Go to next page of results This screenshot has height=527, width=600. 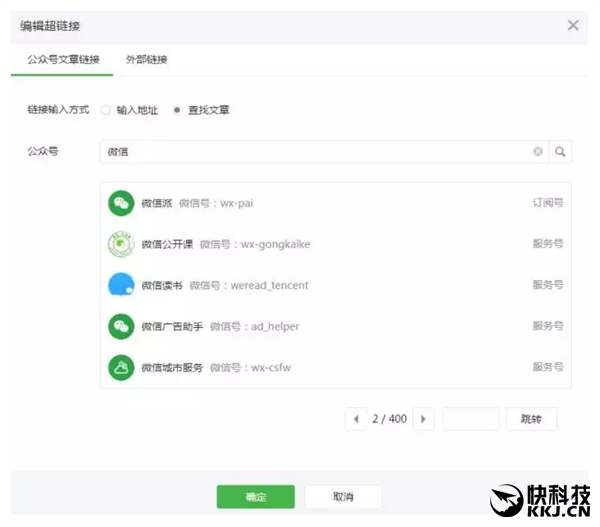pyautogui.click(x=423, y=419)
